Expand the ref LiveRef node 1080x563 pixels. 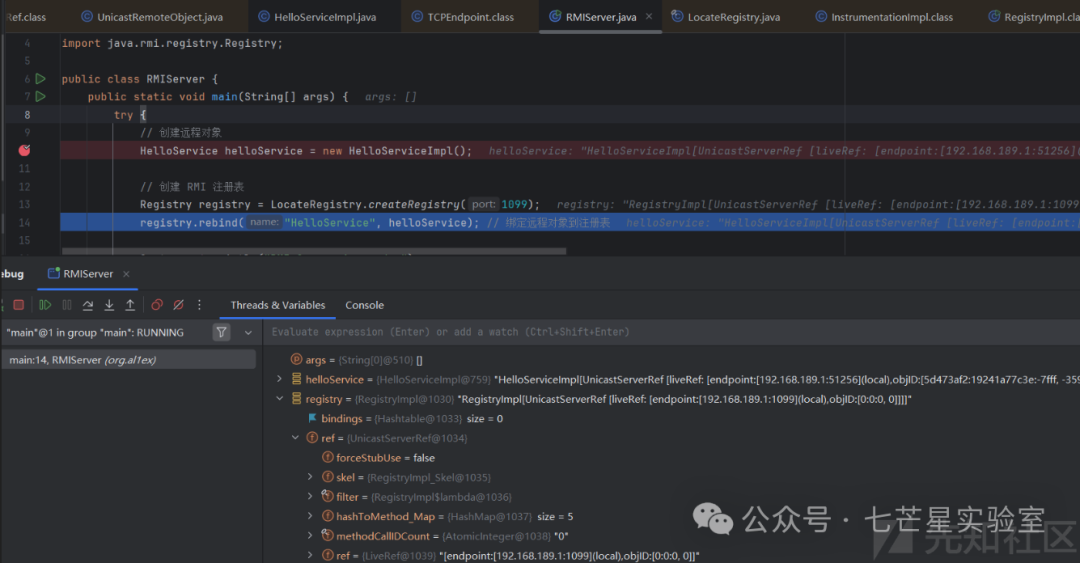tap(310, 555)
